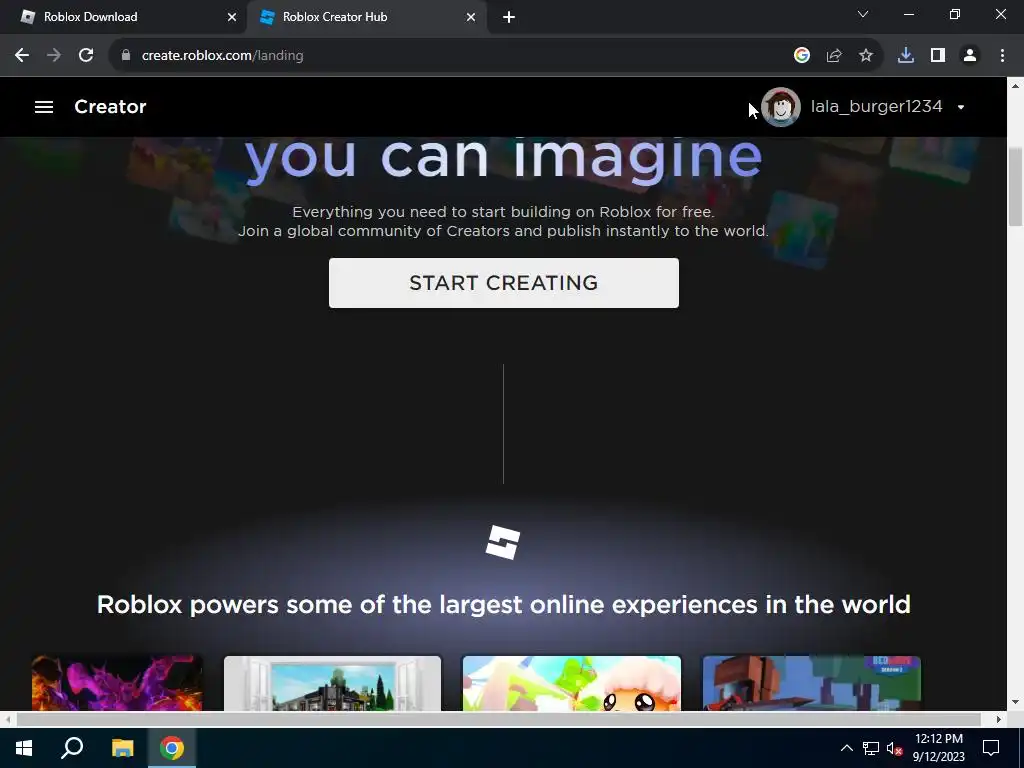This screenshot has width=1024, height=768.
Task: Open Chrome three-dot menu
Action: (1002, 56)
